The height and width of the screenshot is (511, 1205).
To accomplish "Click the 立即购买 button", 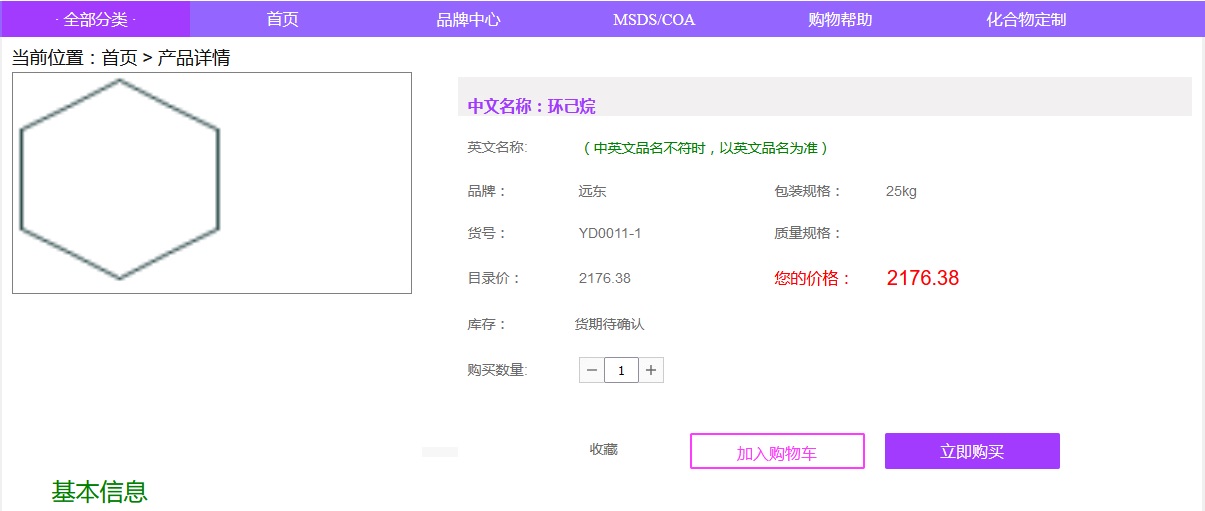I will (x=972, y=451).
